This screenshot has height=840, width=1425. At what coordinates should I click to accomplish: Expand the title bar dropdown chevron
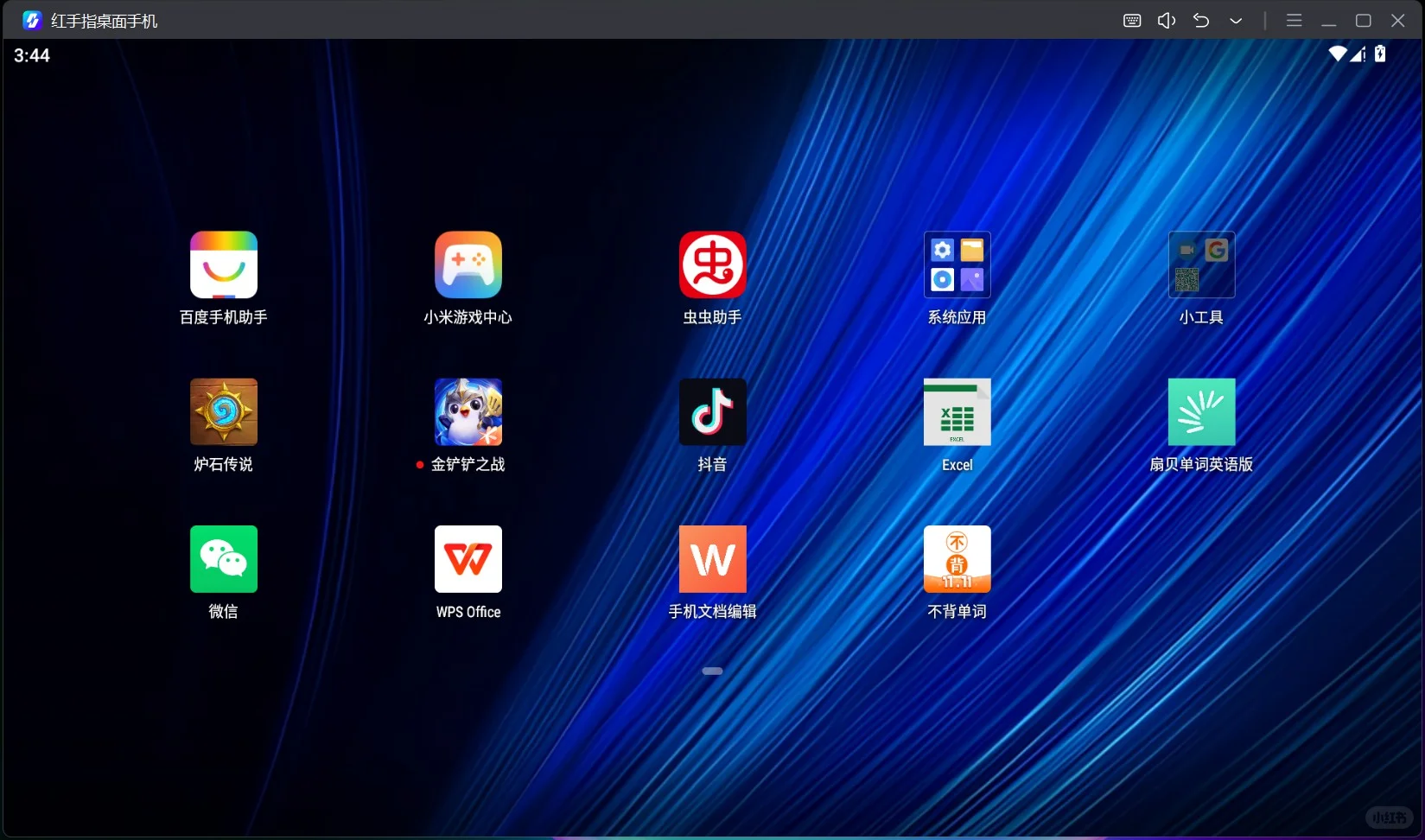point(1236,21)
